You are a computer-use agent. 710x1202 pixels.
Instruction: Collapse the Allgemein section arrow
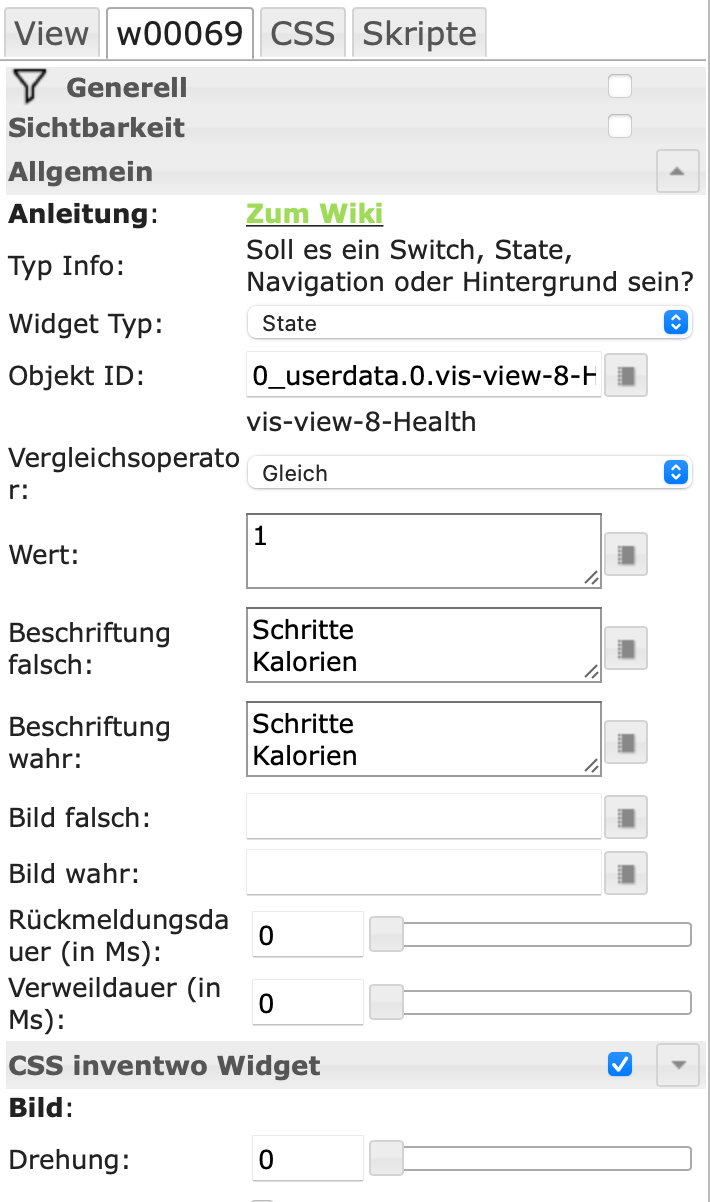(x=677, y=171)
